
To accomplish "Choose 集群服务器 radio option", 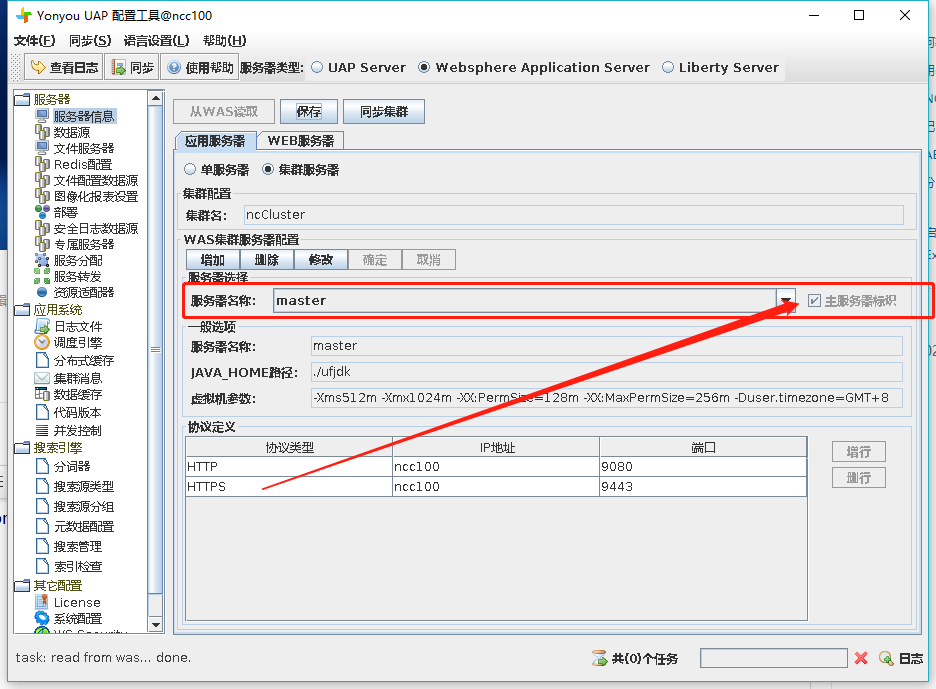I will (268, 170).
